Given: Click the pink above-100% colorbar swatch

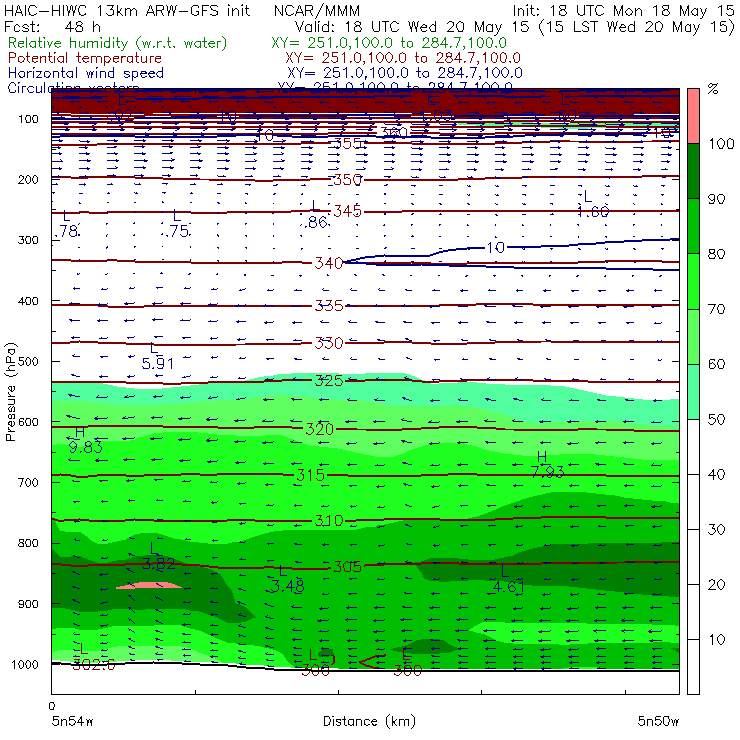Looking at the screenshot, I should pos(693,116).
